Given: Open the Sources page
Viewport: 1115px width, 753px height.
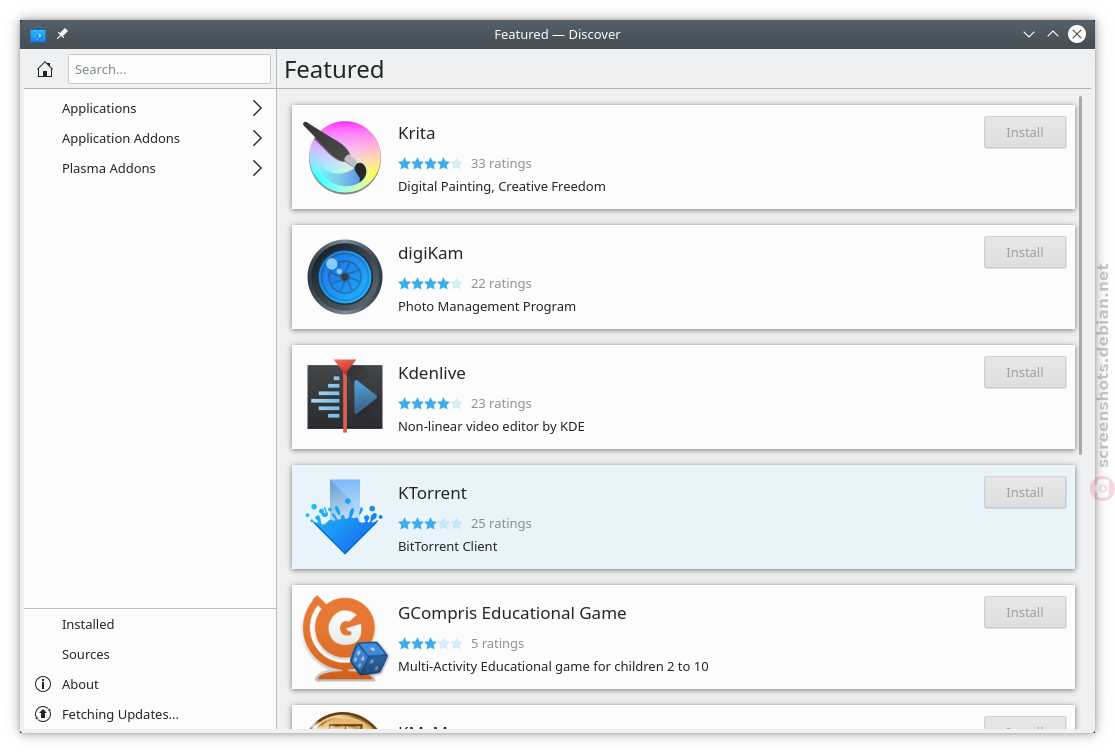Looking at the screenshot, I should point(150,654).
